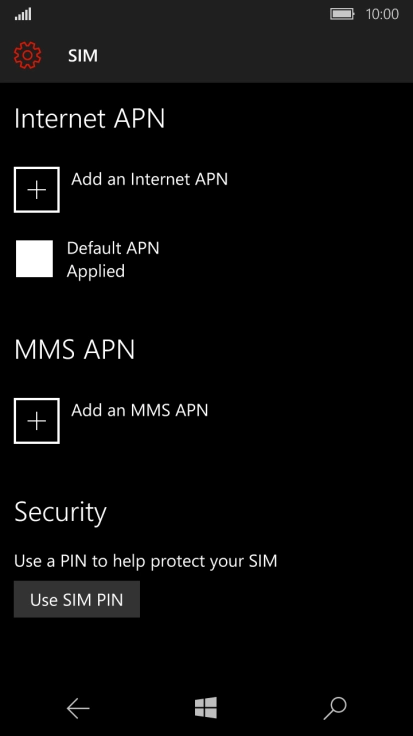Viewport: 413px width, 736px height.
Task: Open the Default APN Applied entry
Action: (x=88, y=259)
